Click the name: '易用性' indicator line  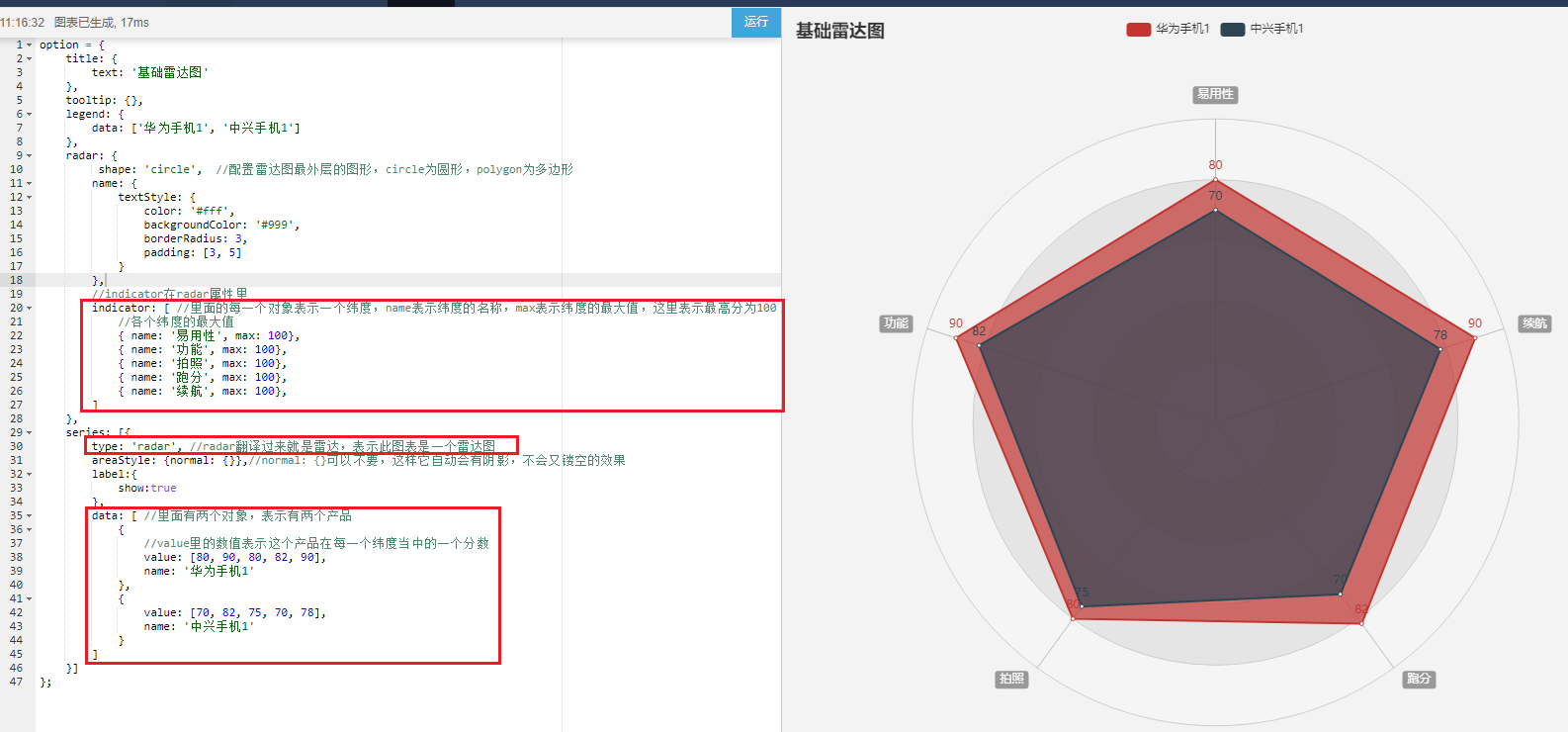pyautogui.click(x=209, y=336)
